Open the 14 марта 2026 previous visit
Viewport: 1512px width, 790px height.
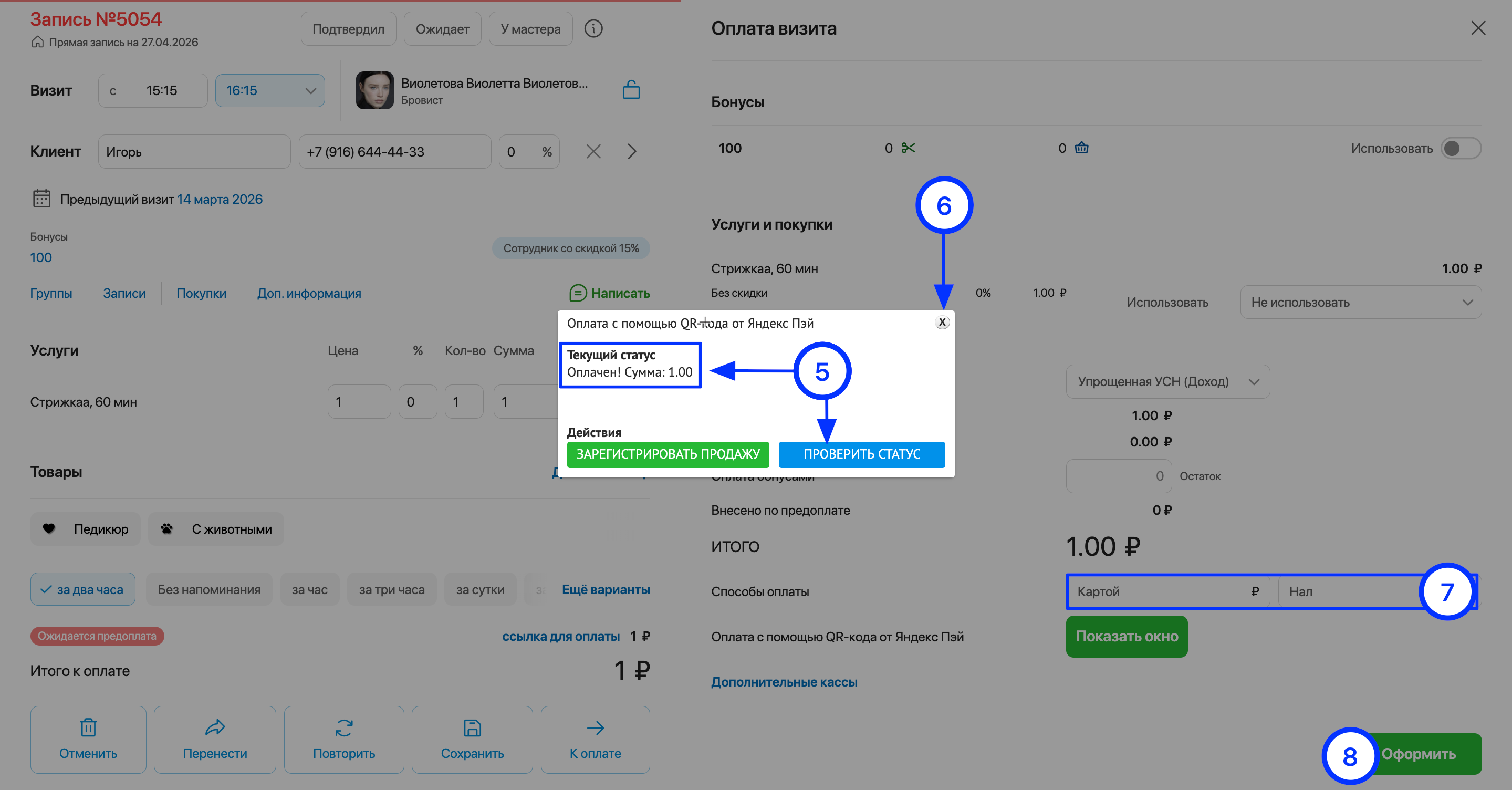(x=220, y=199)
